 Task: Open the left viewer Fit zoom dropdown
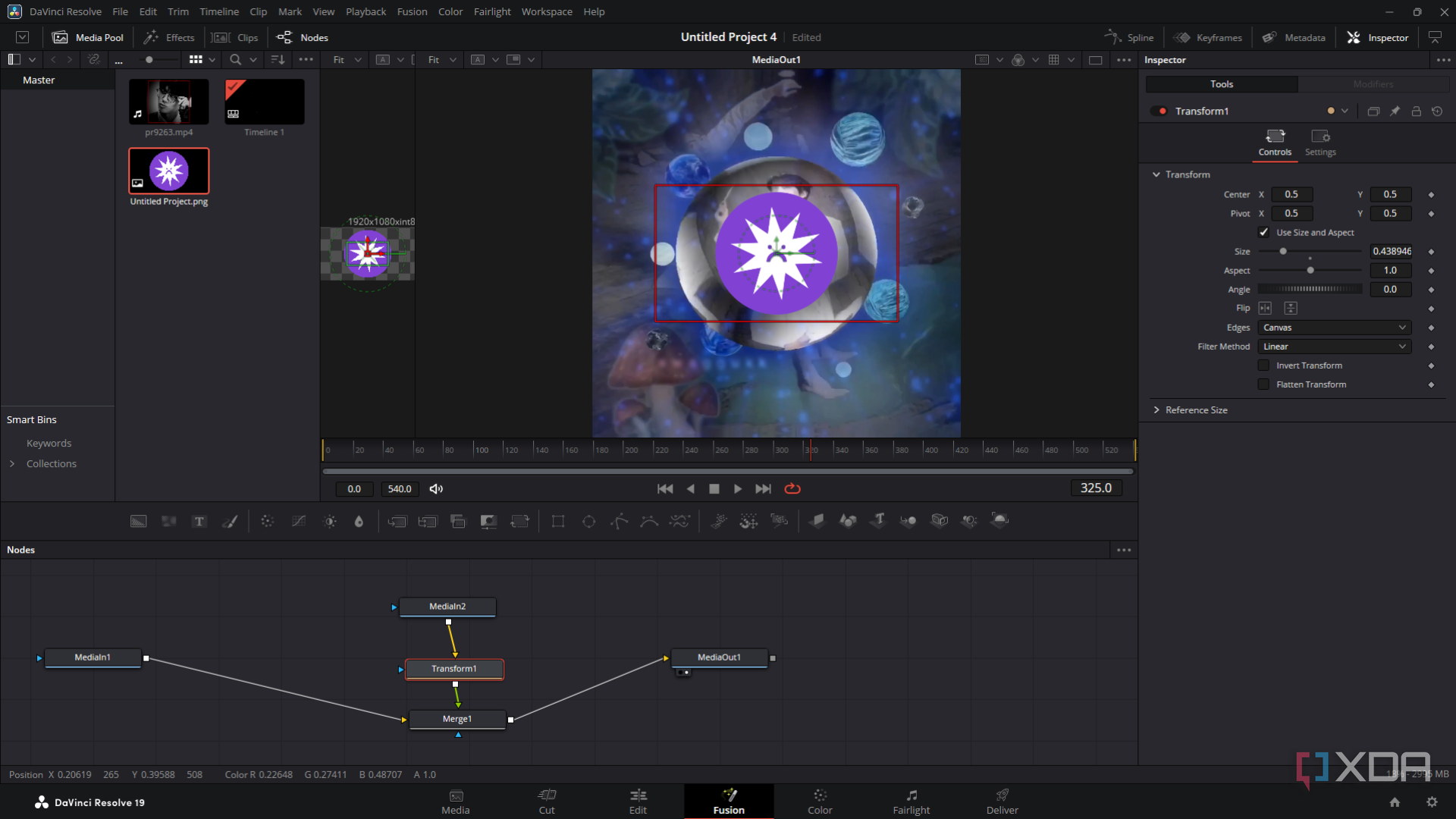[348, 60]
